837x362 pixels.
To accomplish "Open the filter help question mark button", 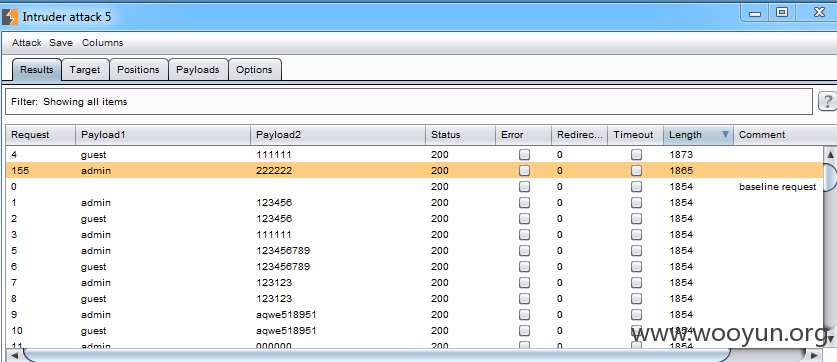I will click(x=828, y=101).
